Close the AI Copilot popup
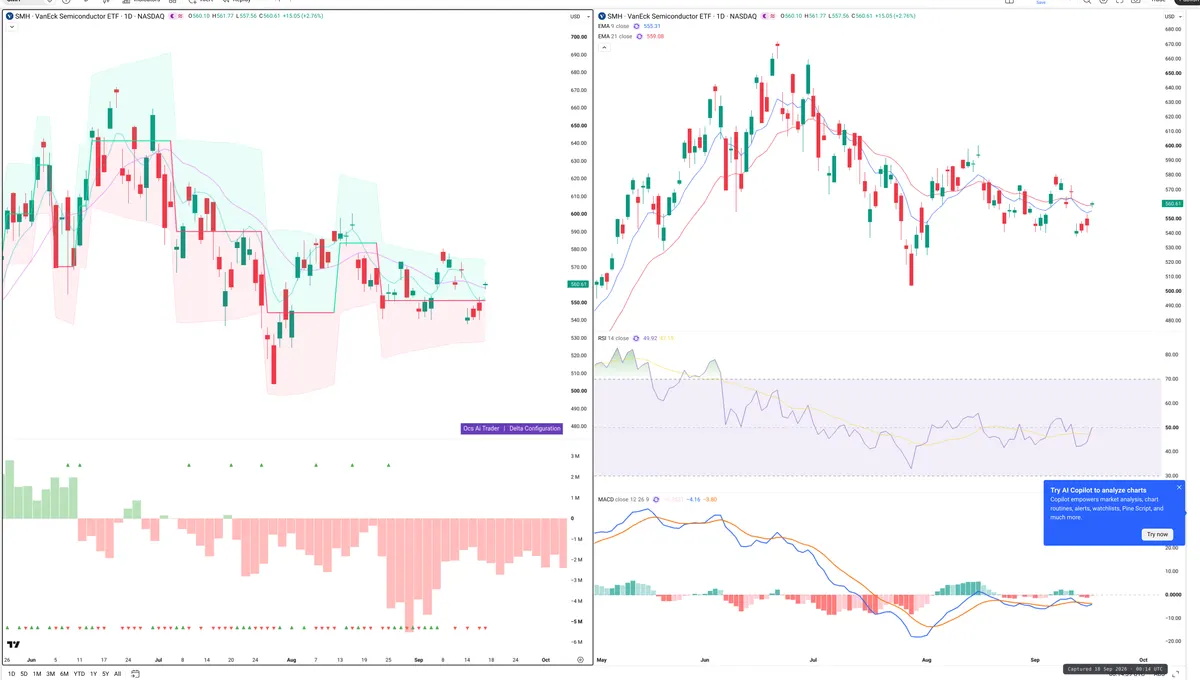Screen dimensions: 1200x680 pyautogui.click(x=1179, y=487)
